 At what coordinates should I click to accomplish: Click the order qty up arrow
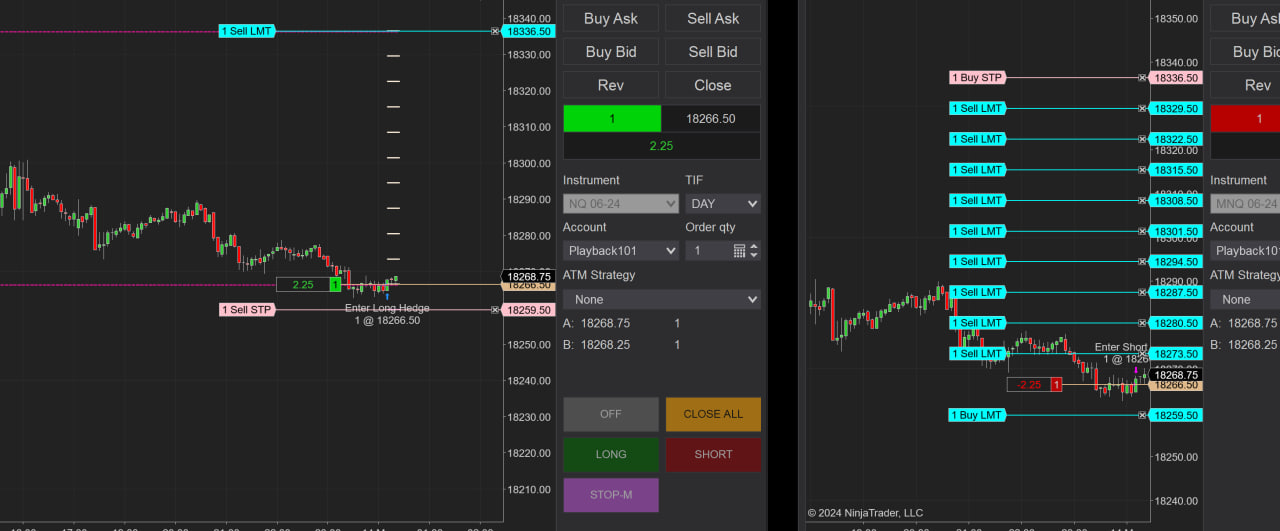click(x=754, y=246)
